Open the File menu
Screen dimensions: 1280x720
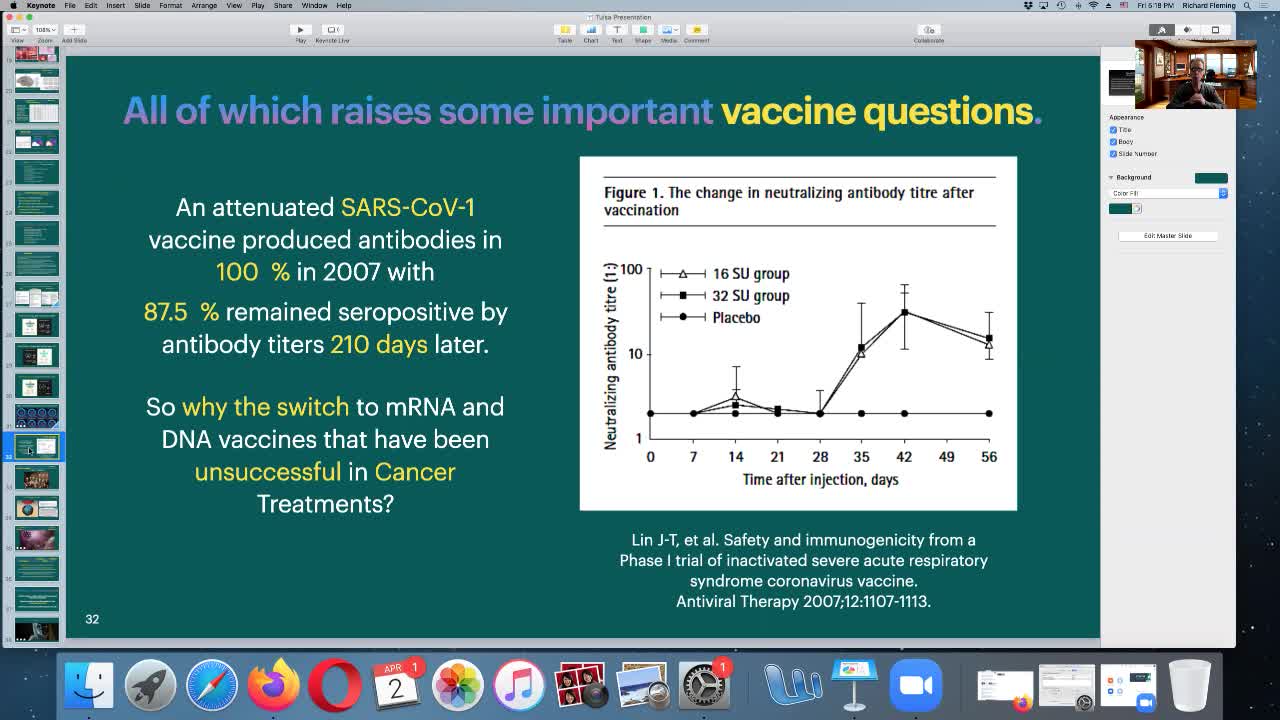pos(70,5)
